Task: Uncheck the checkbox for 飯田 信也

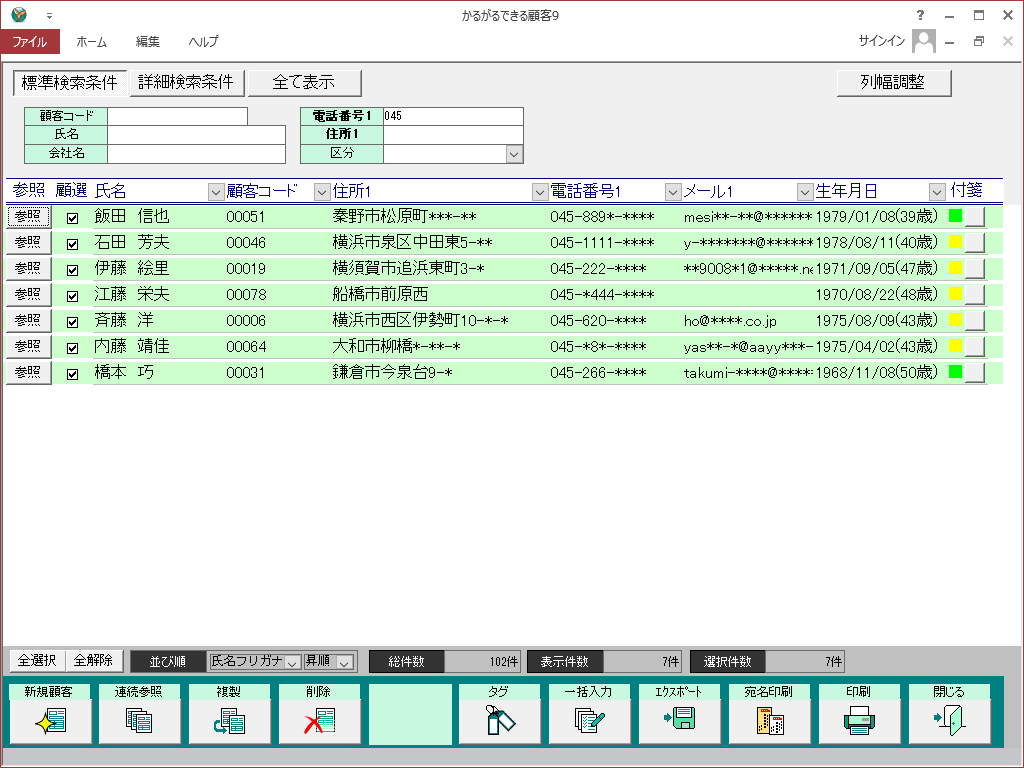Action: coord(72,218)
